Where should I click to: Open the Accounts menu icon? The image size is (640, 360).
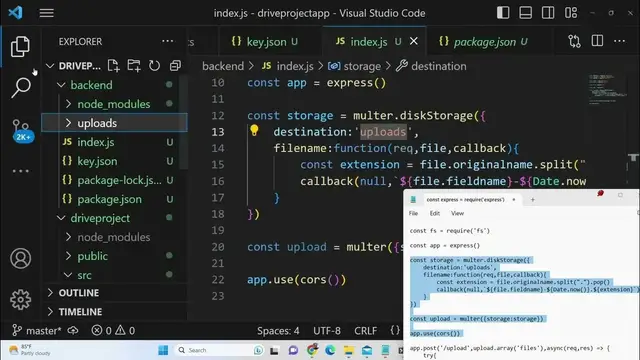(20, 258)
